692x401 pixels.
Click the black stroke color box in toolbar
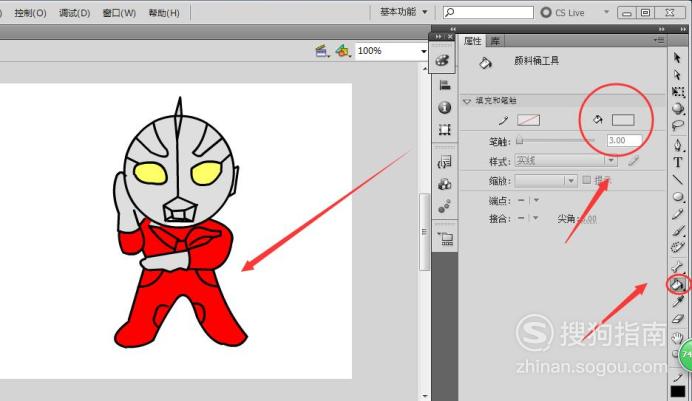pos(677,392)
